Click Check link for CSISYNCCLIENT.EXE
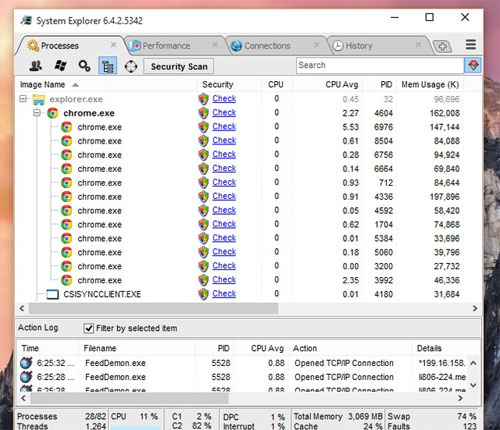 [x=224, y=294]
